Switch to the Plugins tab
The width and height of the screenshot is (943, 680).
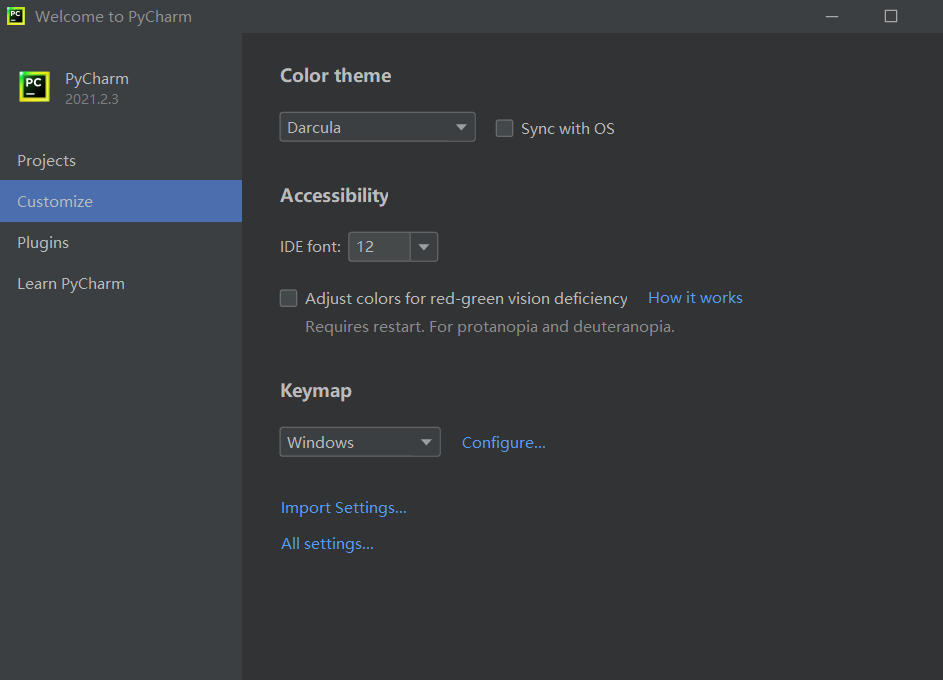tap(121, 242)
